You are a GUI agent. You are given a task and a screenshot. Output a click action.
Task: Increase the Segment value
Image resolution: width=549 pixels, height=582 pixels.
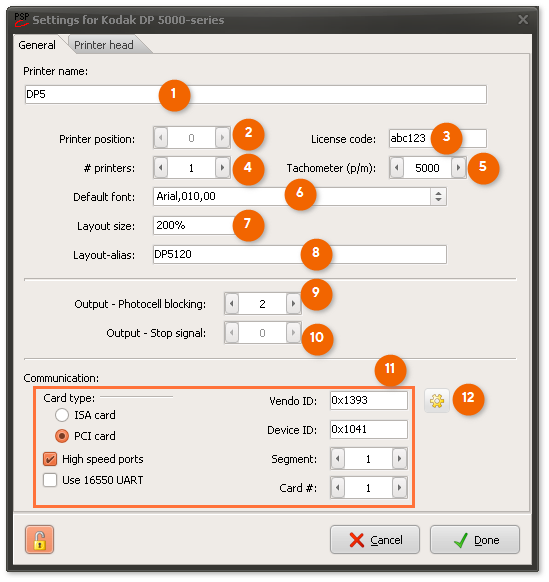pos(399,459)
